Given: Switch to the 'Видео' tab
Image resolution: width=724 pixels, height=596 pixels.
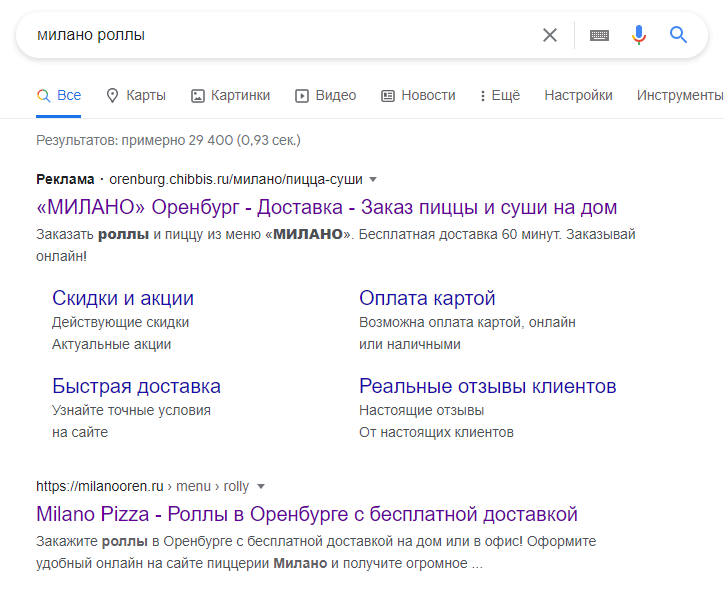Looking at the screenshot, I should coord(326,96).
